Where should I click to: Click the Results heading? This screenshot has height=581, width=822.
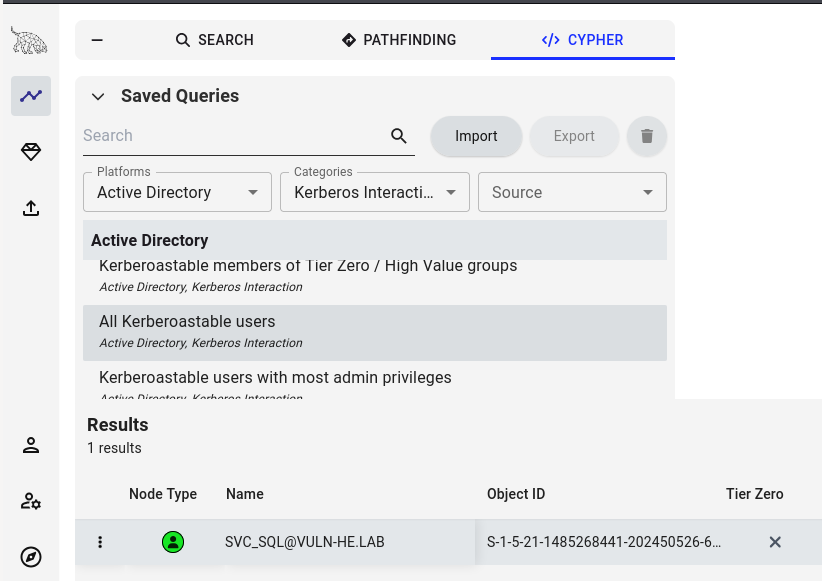[118, 425]
